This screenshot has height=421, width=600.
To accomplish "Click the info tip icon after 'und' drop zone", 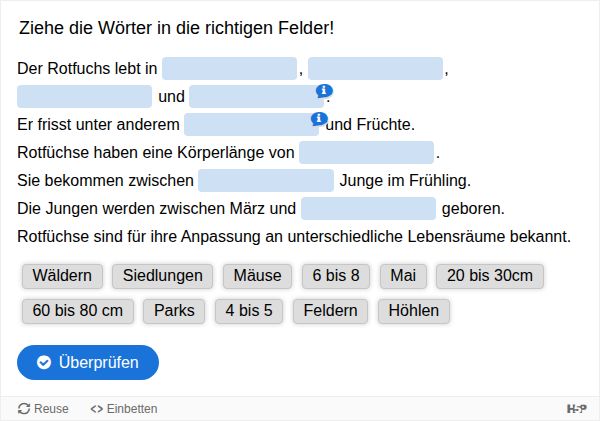I will click(x=324, y=91).
